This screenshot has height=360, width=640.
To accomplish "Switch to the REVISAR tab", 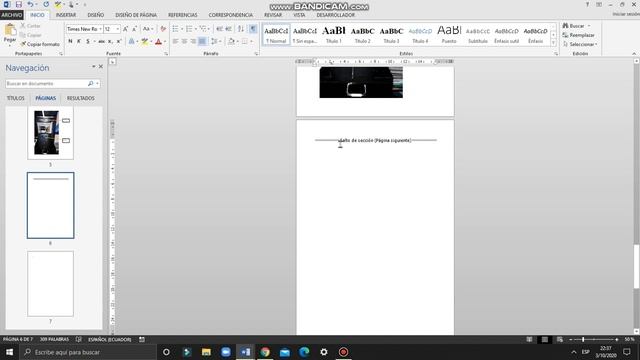I will 273,15.
